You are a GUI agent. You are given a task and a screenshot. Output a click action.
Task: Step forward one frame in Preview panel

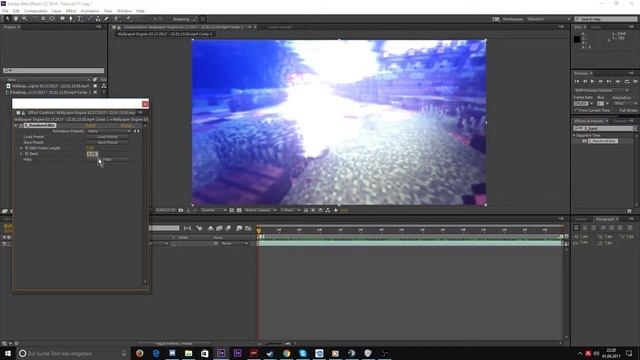coord(600,82)
